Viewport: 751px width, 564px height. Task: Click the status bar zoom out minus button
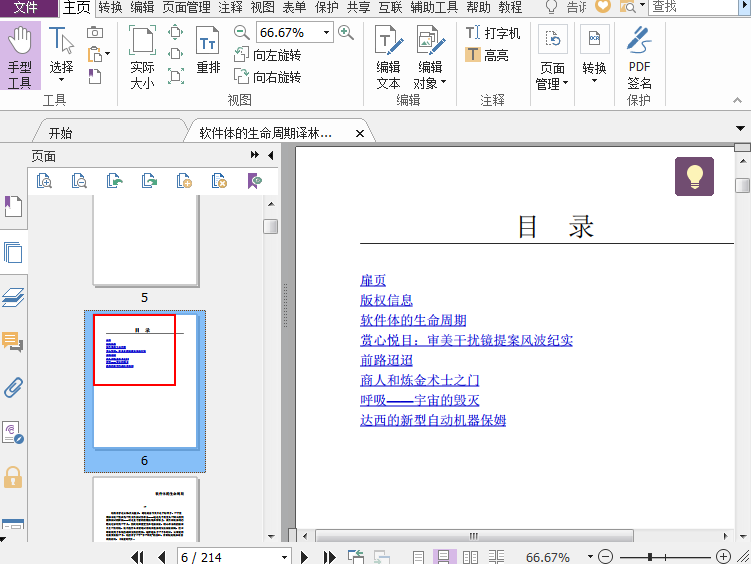(605, 556)
